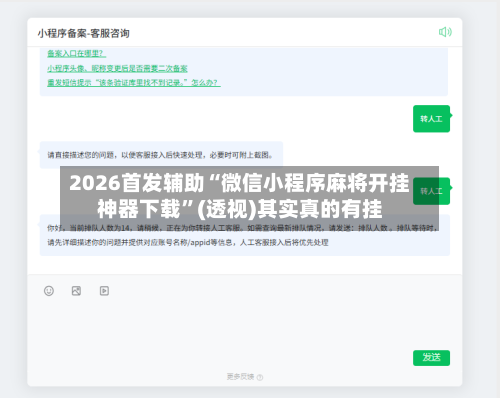This screenshot has height=398, width=500.
Task: Click the line 请先详细描述你的问题 appid等信息
Action: click(188, 242)
